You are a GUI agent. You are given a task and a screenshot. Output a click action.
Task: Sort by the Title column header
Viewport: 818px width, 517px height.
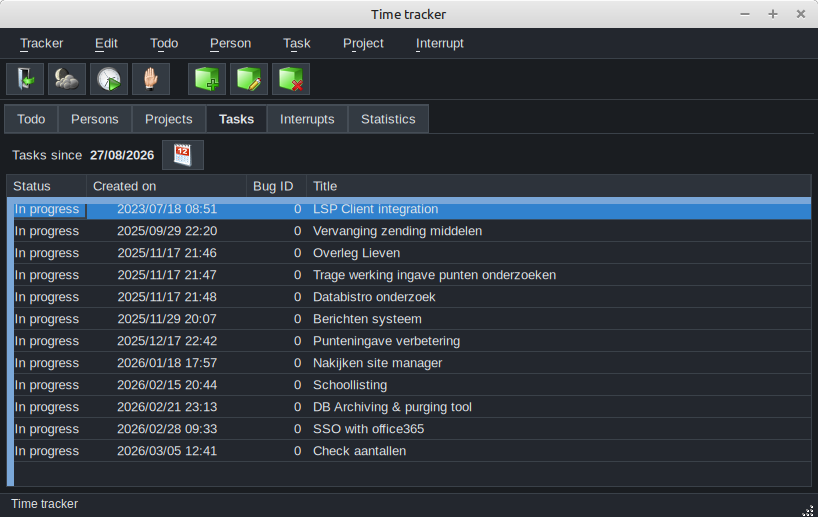tap(559, 186)
